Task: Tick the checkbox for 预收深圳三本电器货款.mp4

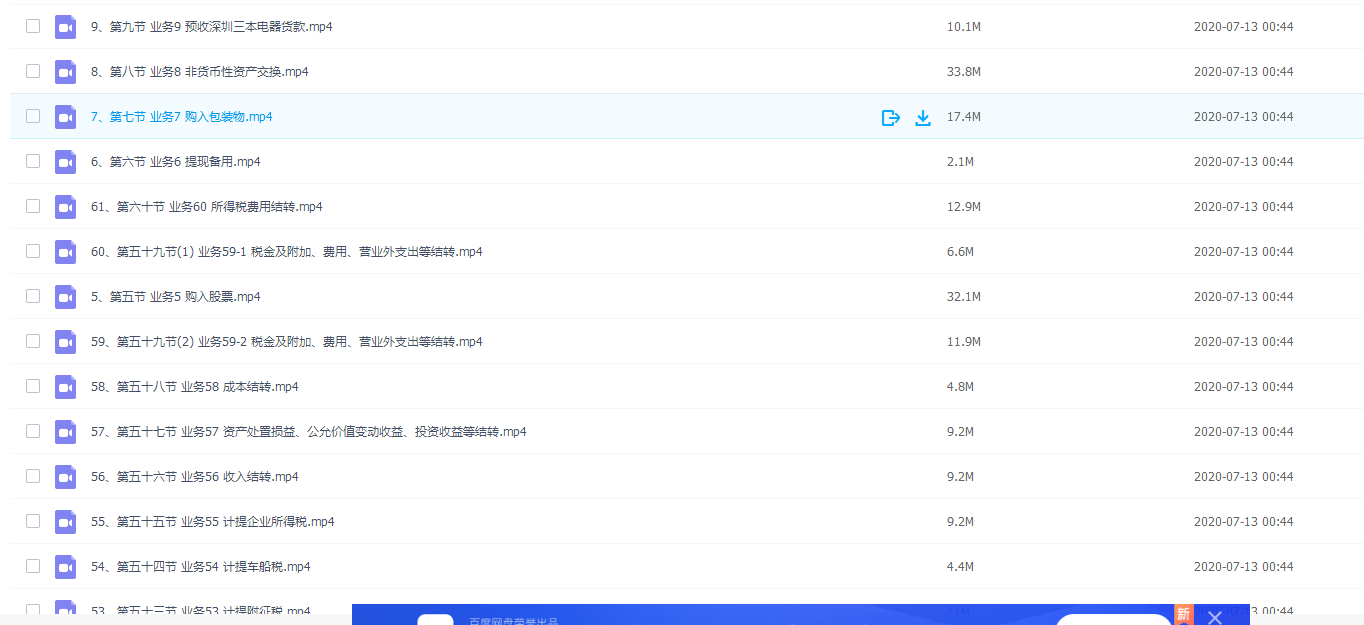Action: [x=33, y=26]
